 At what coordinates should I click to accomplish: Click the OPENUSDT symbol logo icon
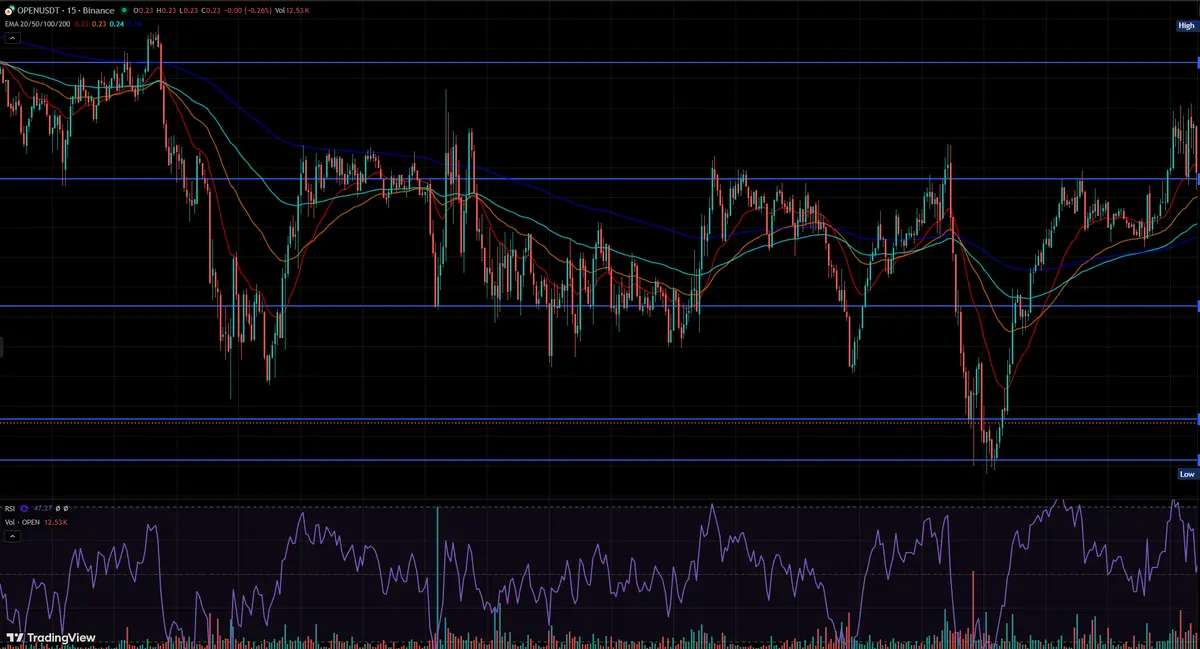click(9, 11)
